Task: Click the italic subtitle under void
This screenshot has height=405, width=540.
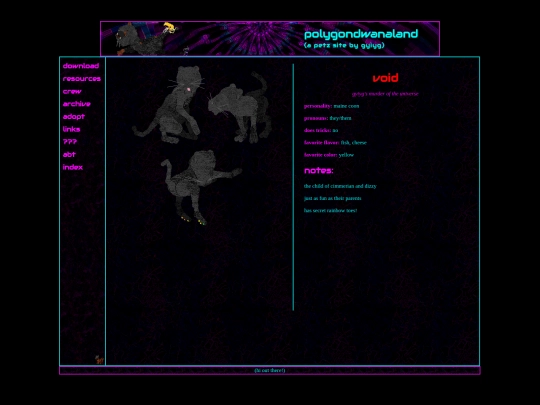Action: coord(385,94)
